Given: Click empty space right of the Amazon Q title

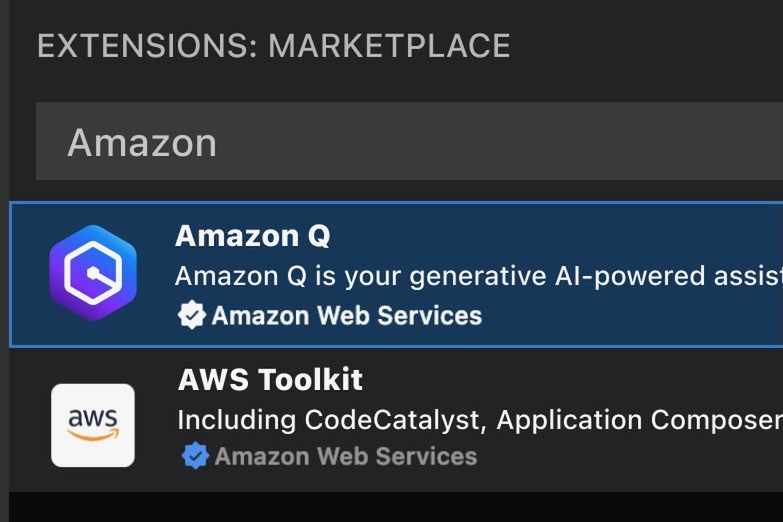Looking at the screenshot, I should (554, 235).
